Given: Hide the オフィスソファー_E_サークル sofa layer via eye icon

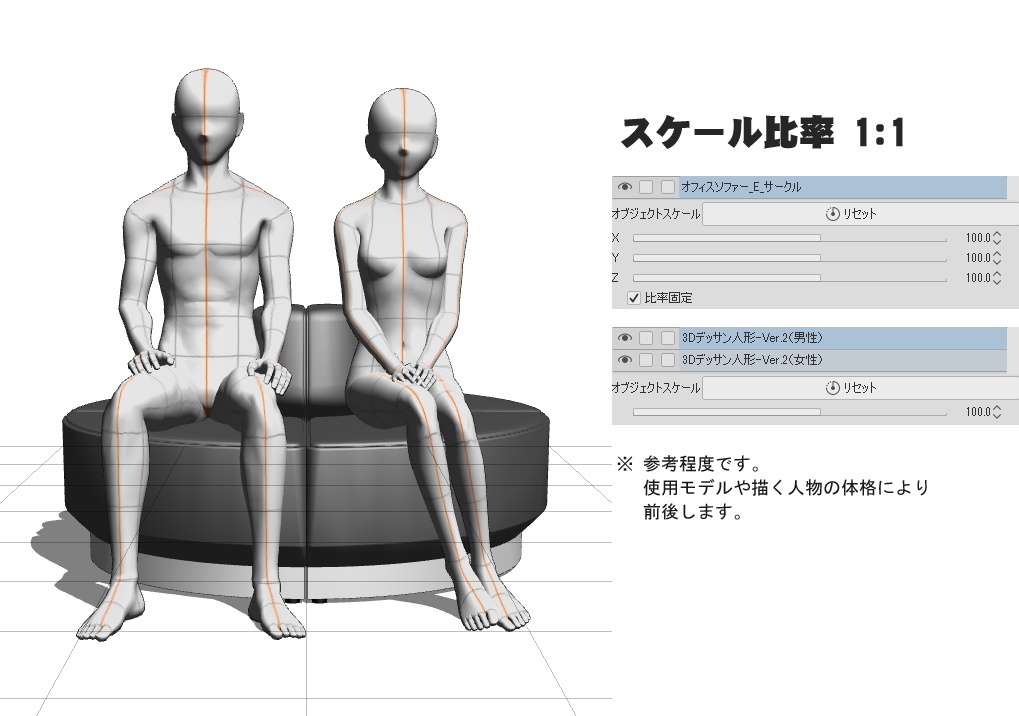Looking at the screenshot, I should (x=624, y=186).
